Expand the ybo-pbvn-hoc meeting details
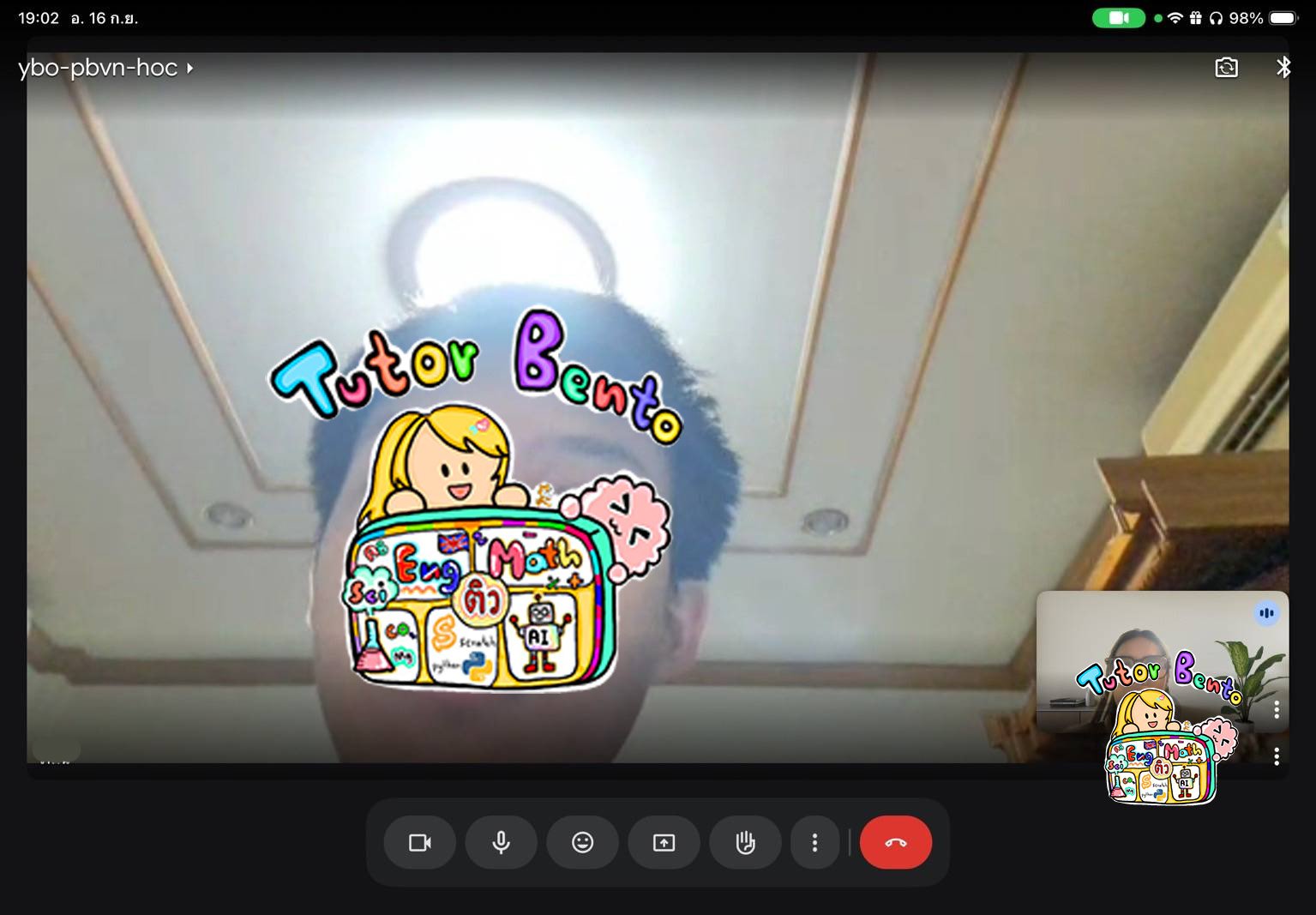Viewport: 1316px width, 915px height. coord(105,68)
